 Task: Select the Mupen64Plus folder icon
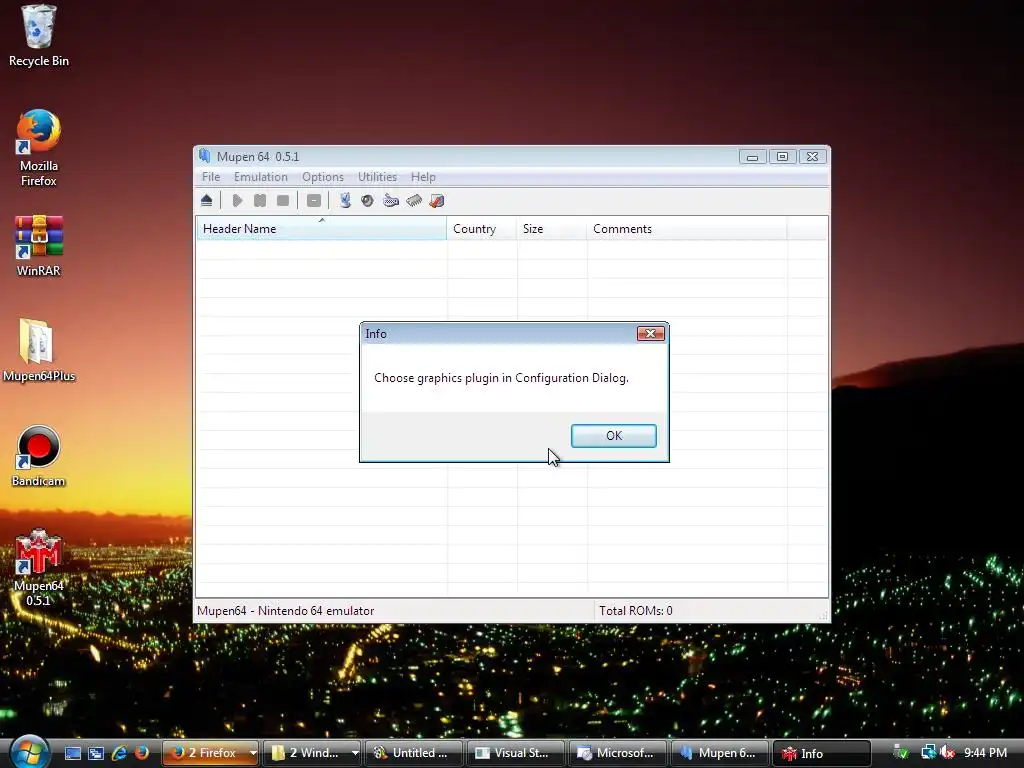point(39,351)
